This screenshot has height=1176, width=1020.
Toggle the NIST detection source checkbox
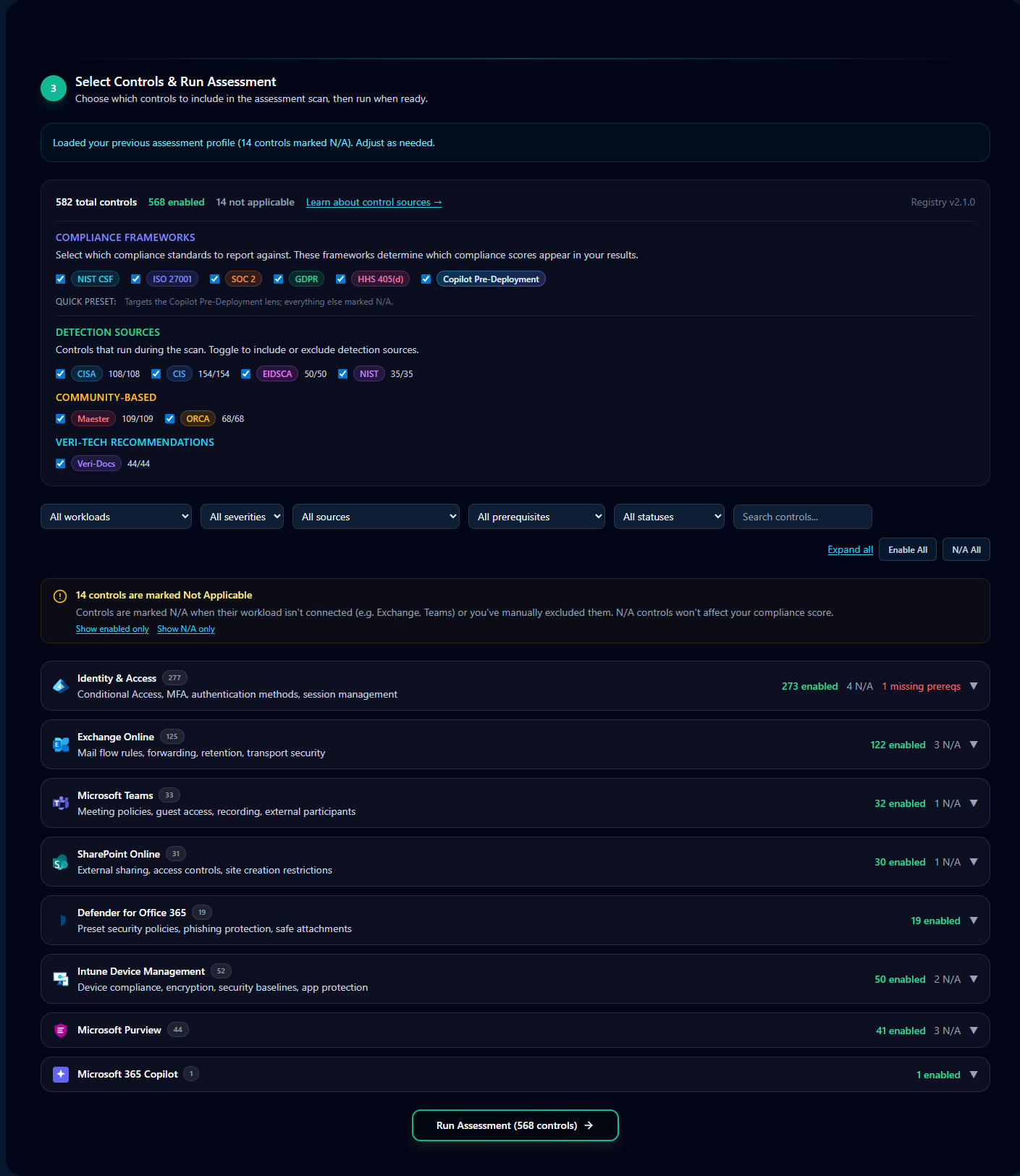pos(342,373)
